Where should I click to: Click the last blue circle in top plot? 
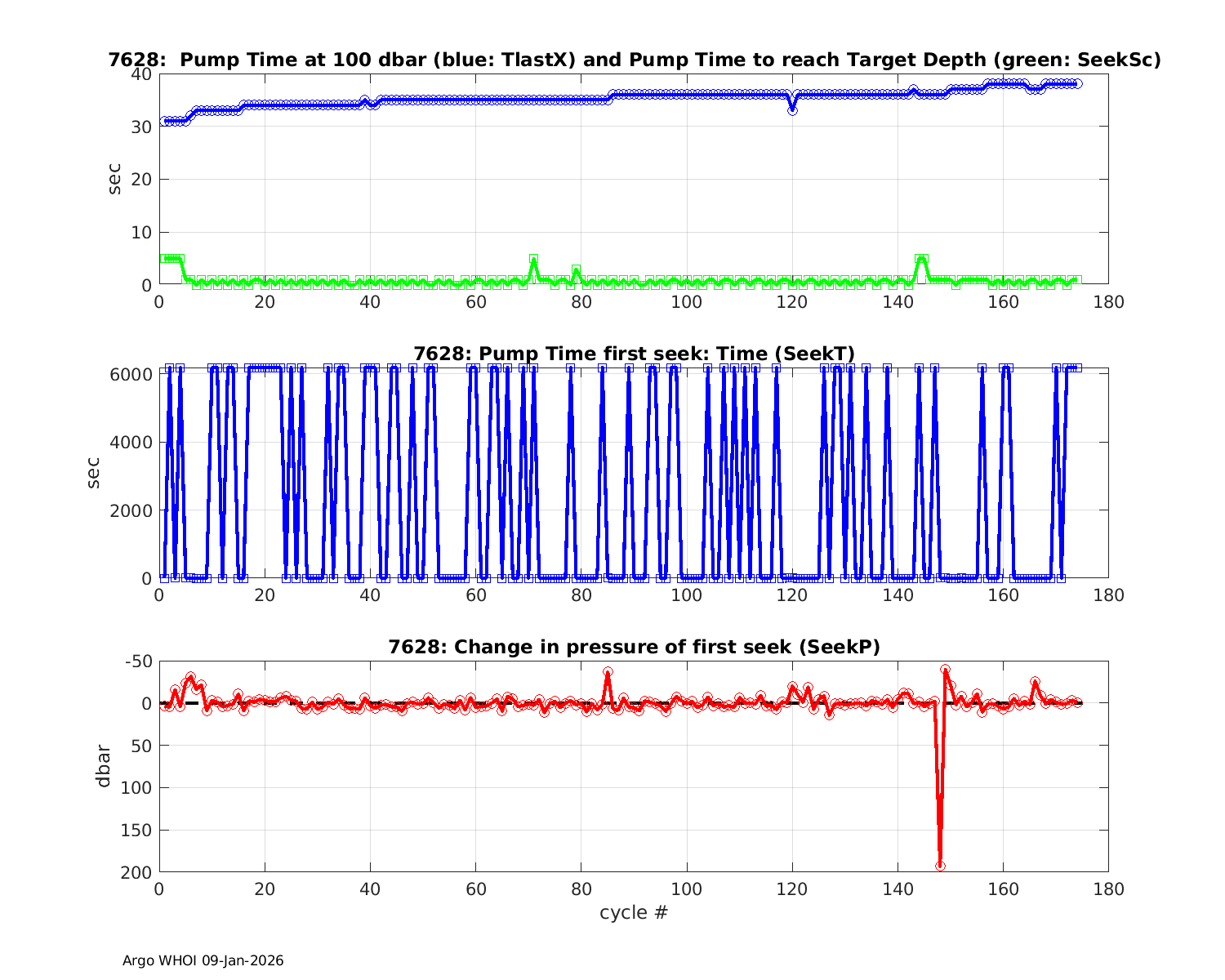point(1077,83)
